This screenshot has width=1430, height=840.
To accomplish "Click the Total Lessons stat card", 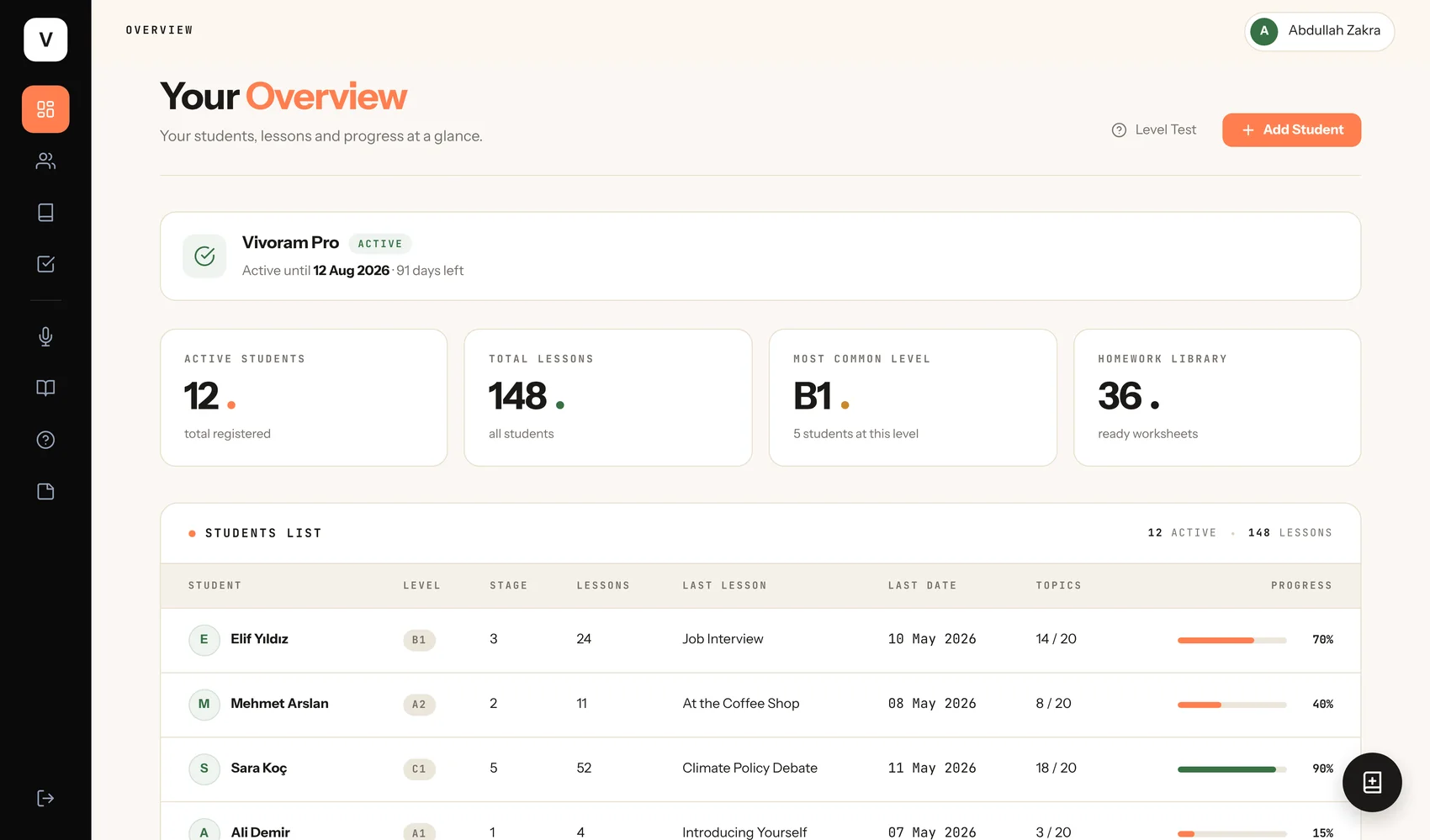I will click(608, 398).
